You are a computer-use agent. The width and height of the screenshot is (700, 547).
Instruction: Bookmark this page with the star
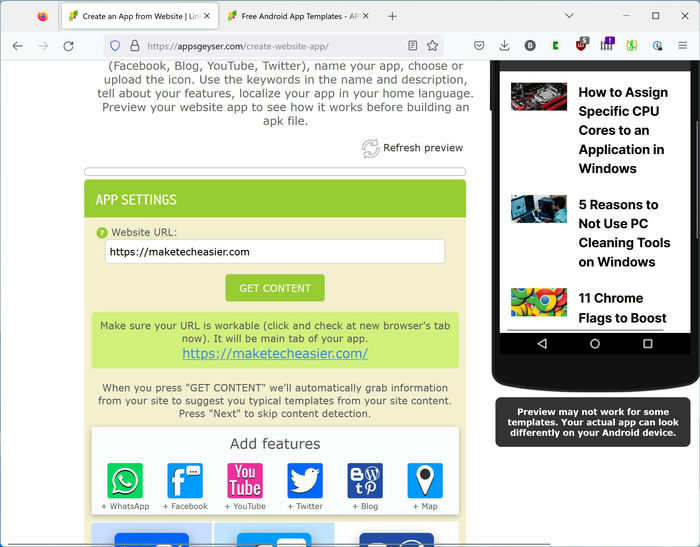[432, 46]
